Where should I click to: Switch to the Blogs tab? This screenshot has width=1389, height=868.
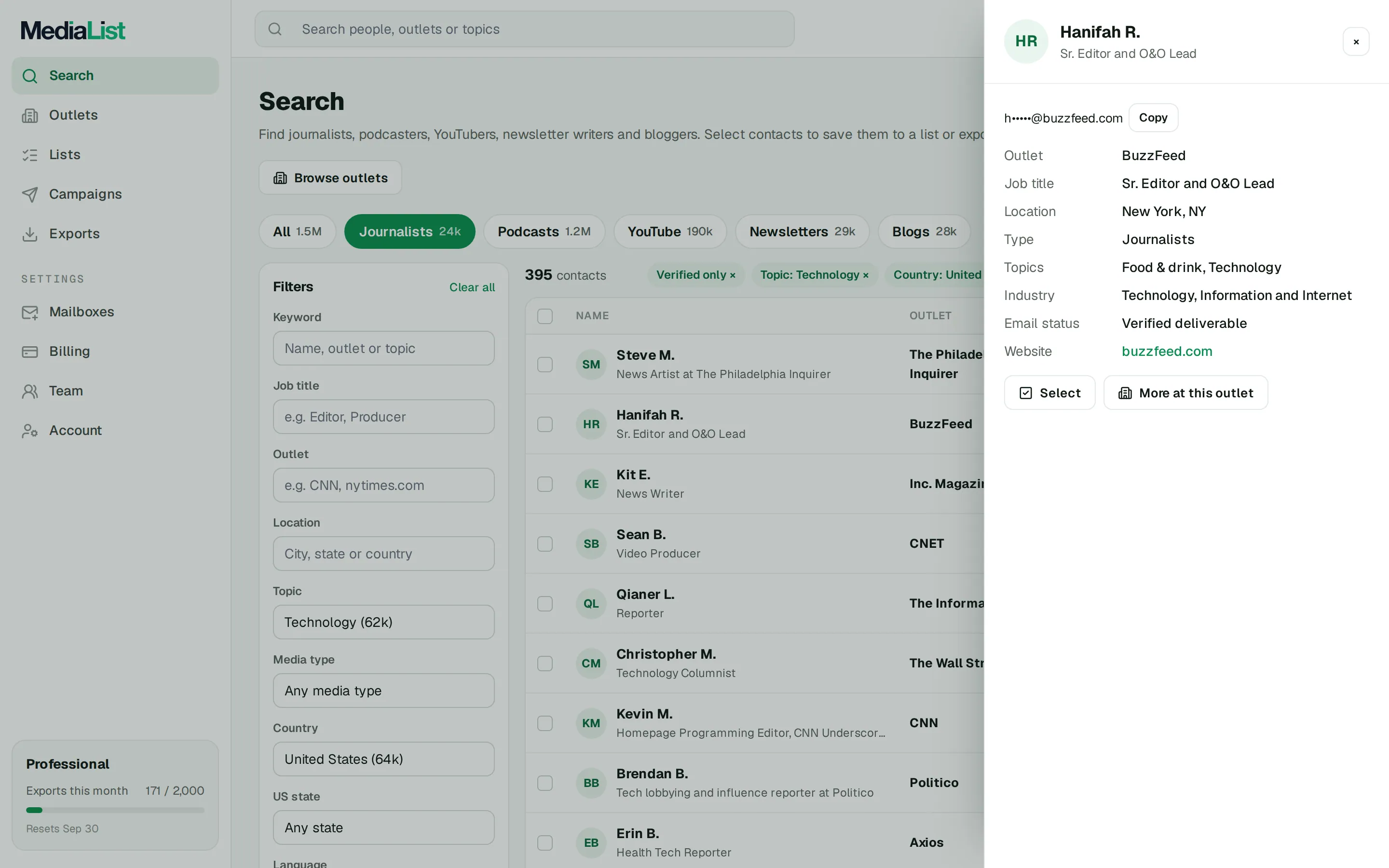924,231
